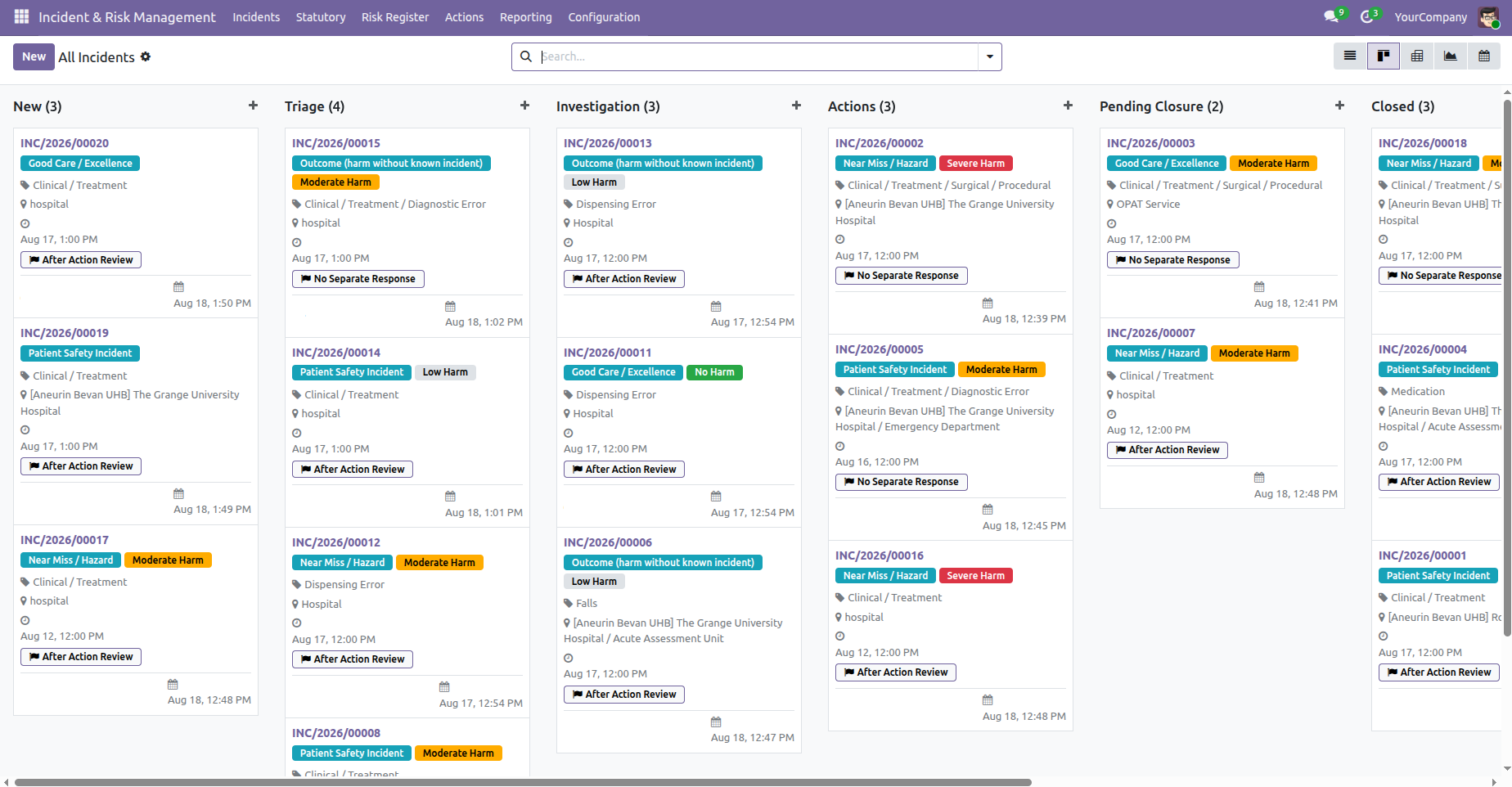
Task: Open the main apps grid menu
Action: click(x=22, y=16)
